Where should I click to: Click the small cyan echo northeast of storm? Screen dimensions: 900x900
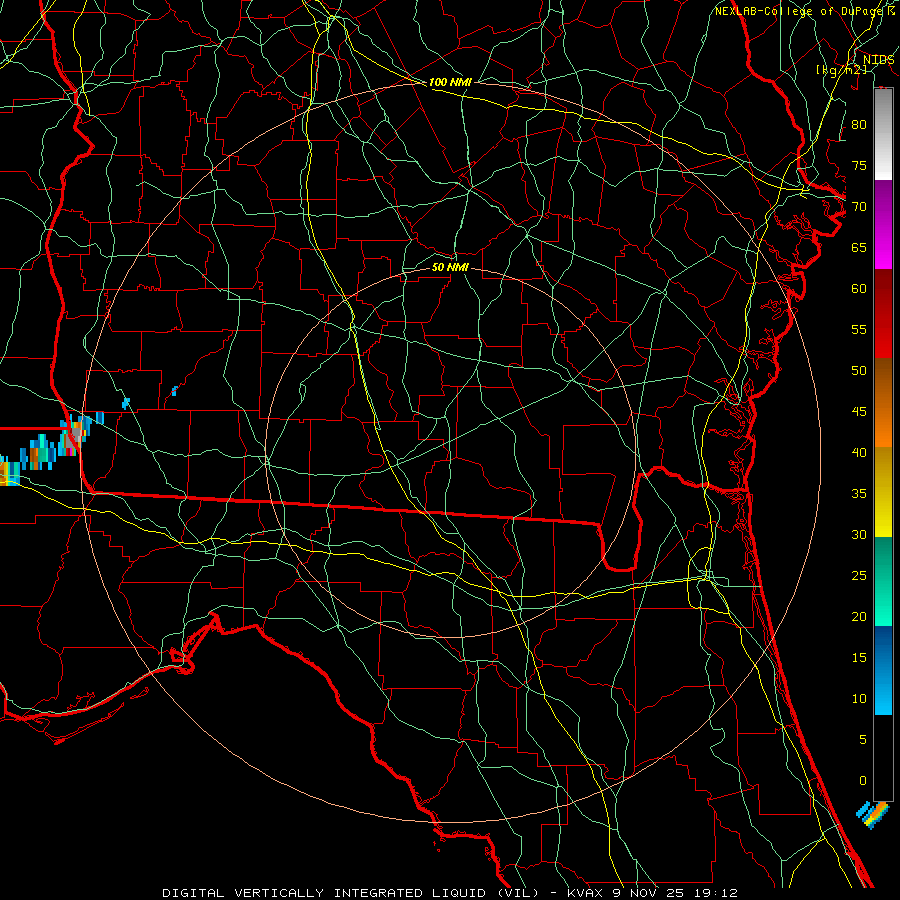[126, 404]
